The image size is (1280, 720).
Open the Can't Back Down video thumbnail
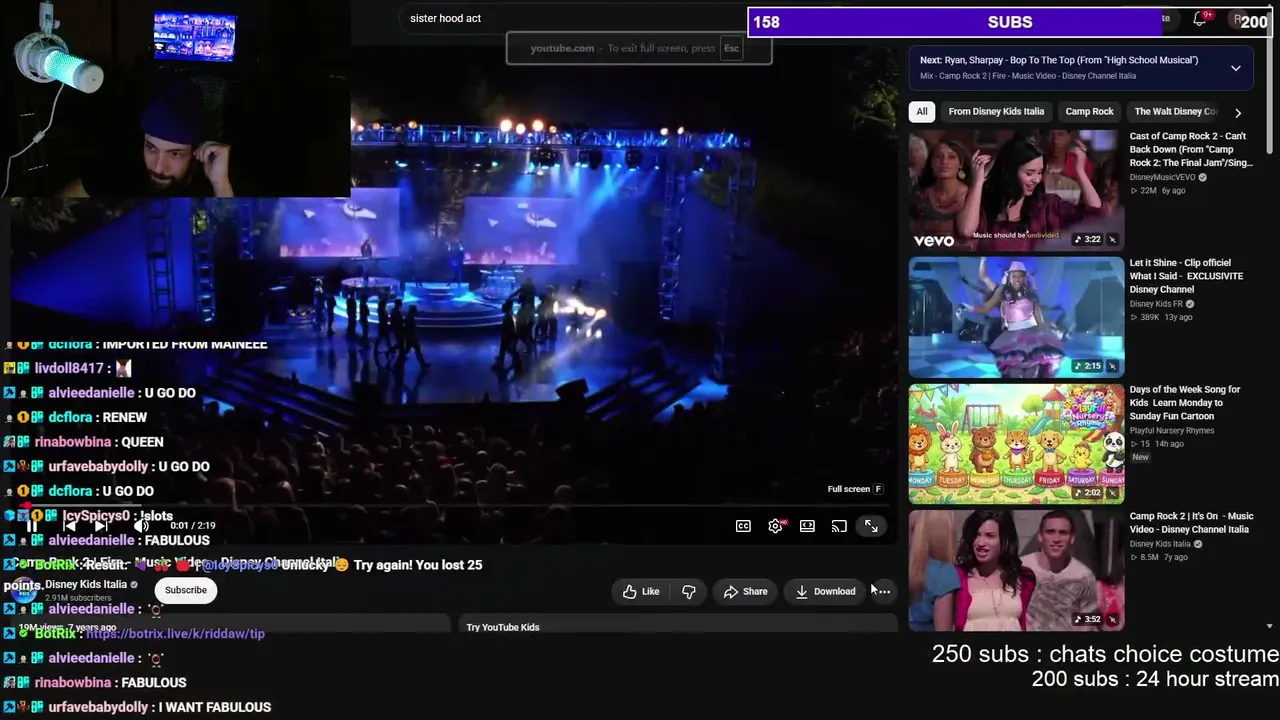click(x=1016, y=190)
